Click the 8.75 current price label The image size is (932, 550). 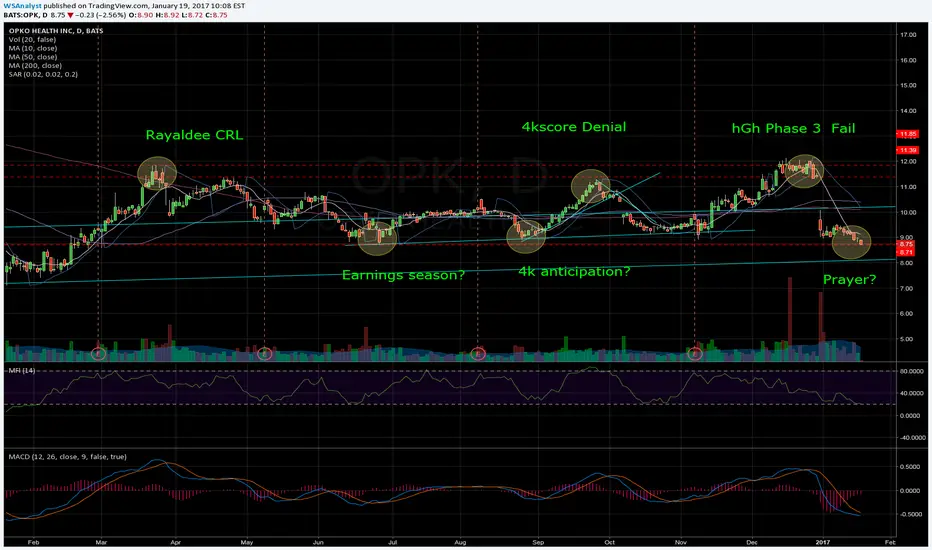coord(906,244)
